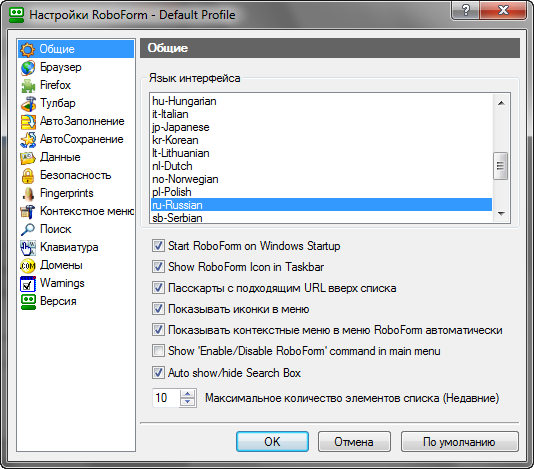
Task: Click the OK button
Action: click(x=272, y=442)
